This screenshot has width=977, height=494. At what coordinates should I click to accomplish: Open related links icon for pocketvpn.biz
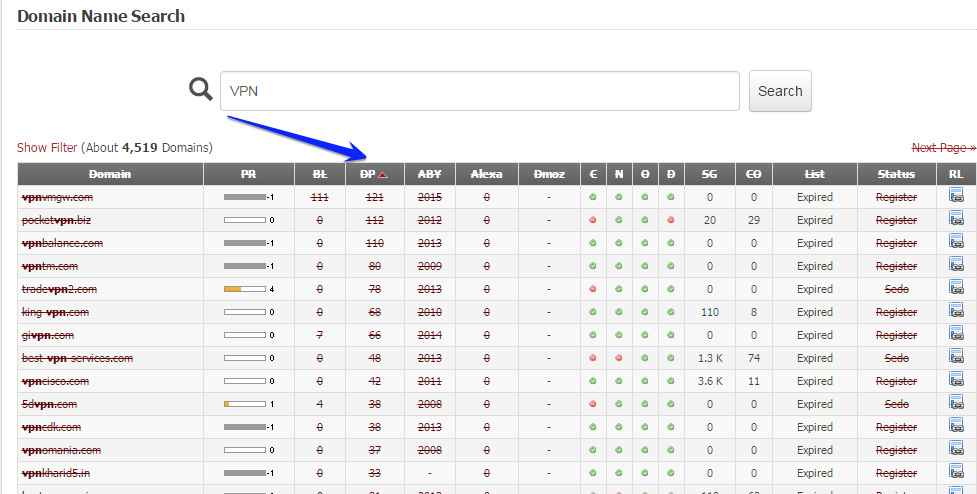click(956, 218)
